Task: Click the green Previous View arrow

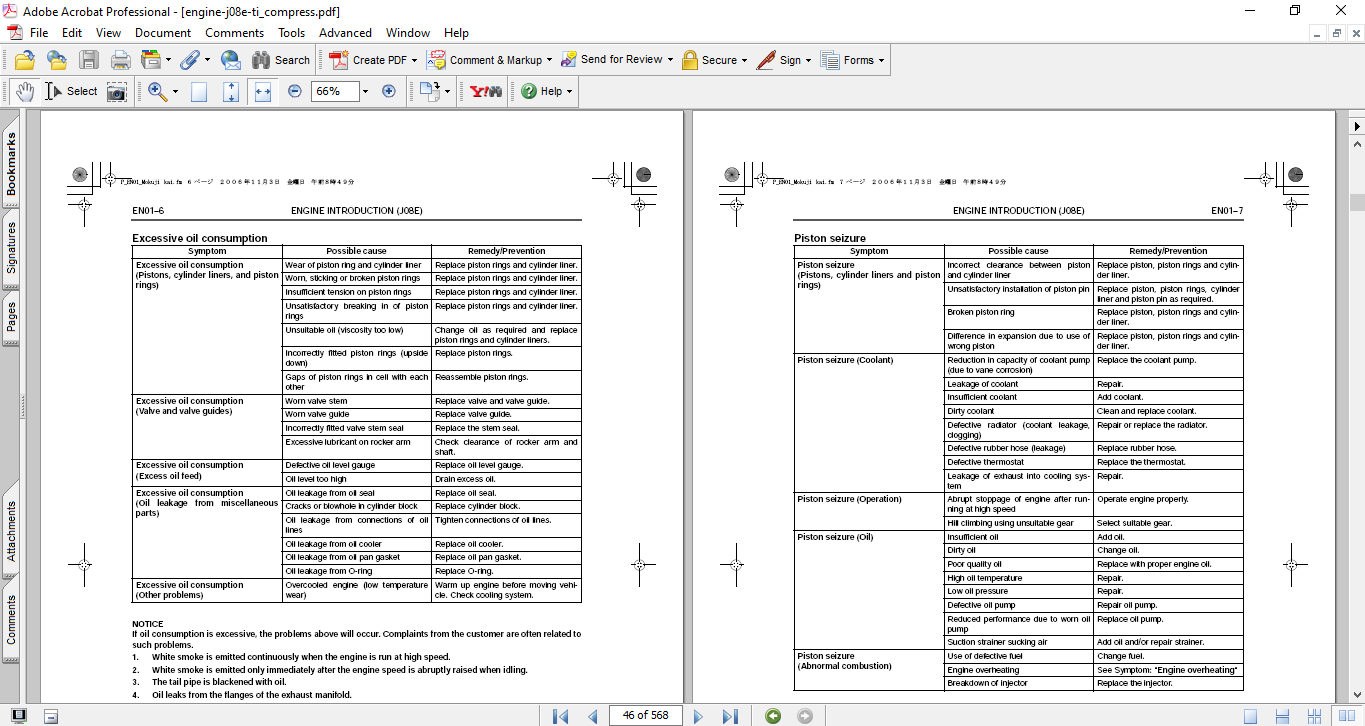Action: tap(773, 716)
